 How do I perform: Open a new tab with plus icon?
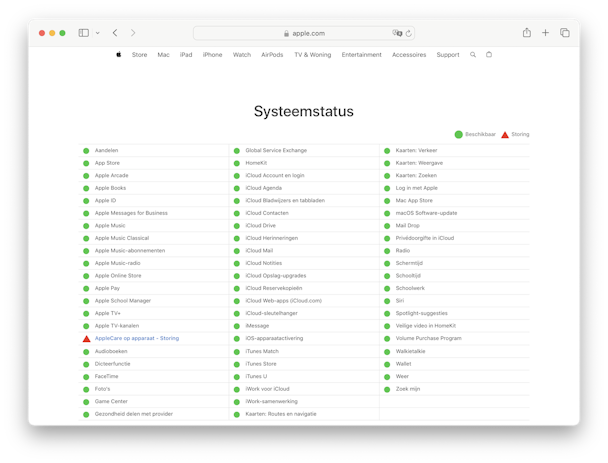tap(545, 33)
